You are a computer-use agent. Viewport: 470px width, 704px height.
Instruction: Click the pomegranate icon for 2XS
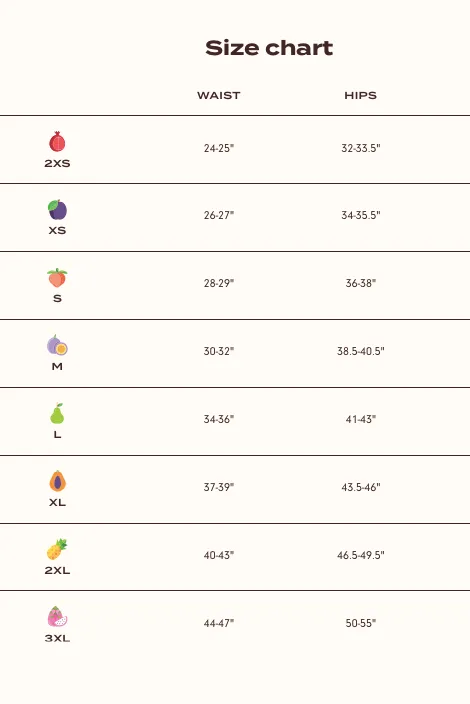coord(57,142)
